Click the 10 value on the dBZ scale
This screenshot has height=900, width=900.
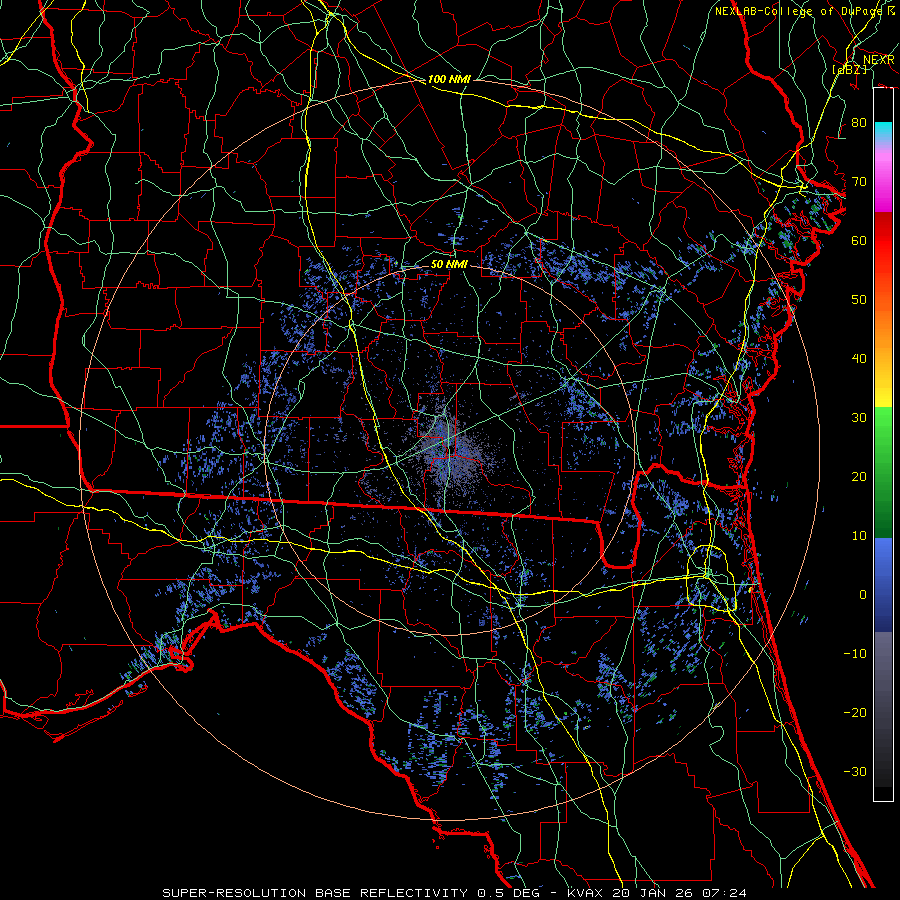(x=859, y=536)
